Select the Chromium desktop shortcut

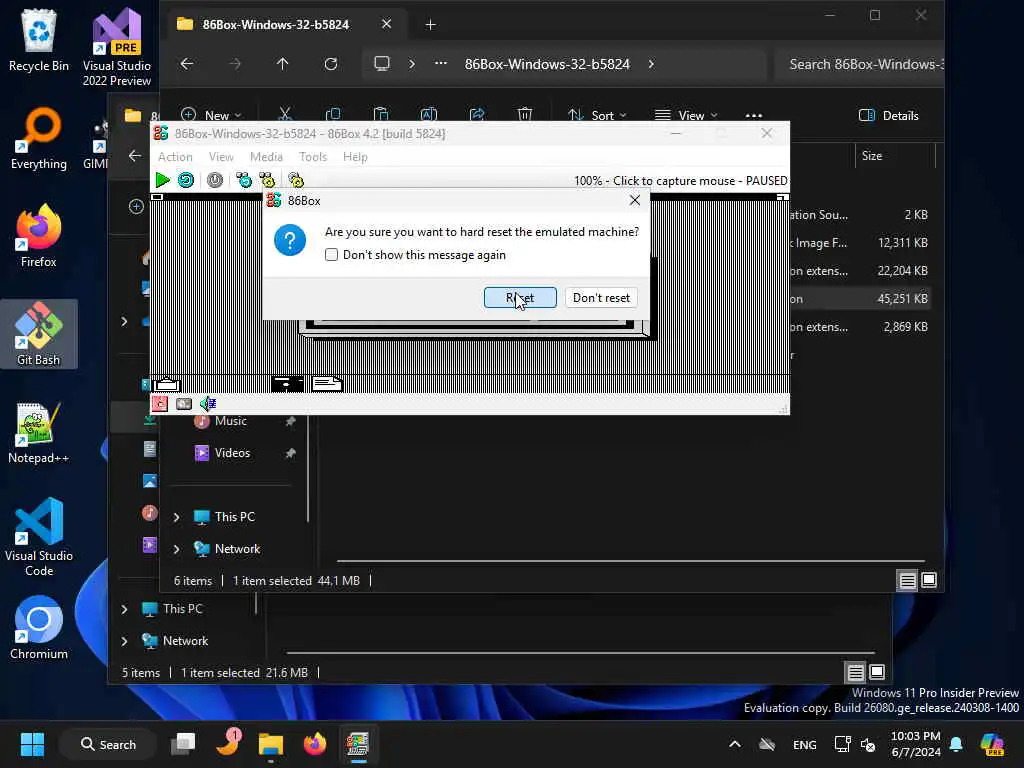point(39,628)
